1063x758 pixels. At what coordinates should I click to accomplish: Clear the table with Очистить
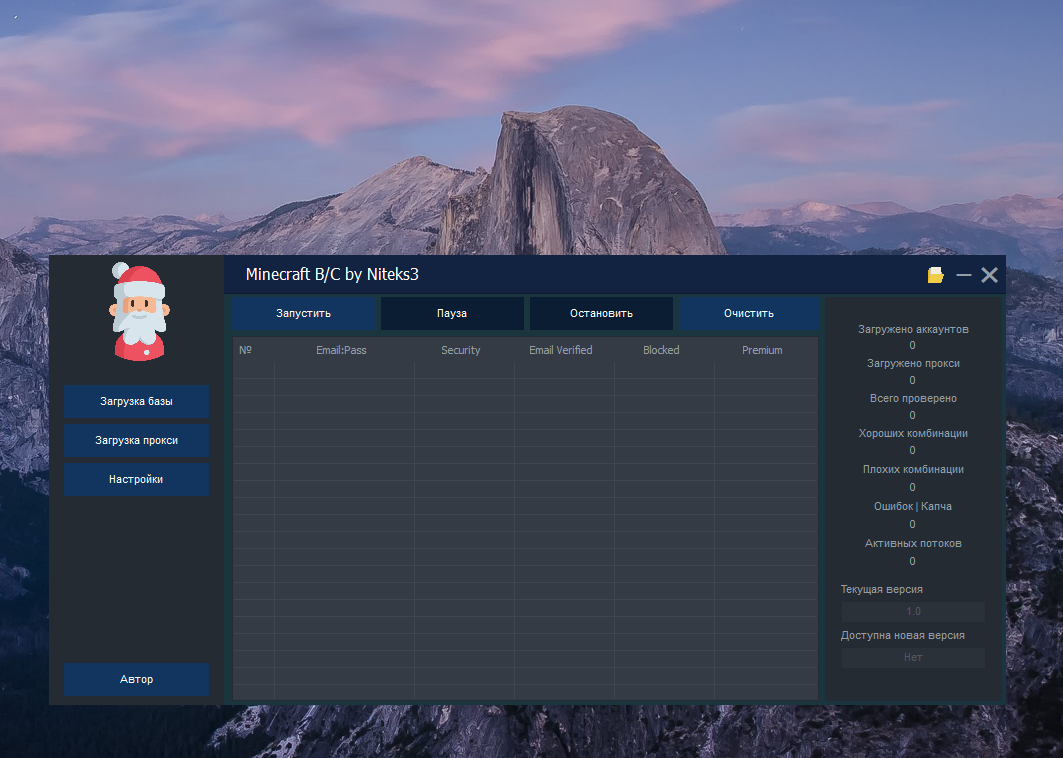coord(749,313)
